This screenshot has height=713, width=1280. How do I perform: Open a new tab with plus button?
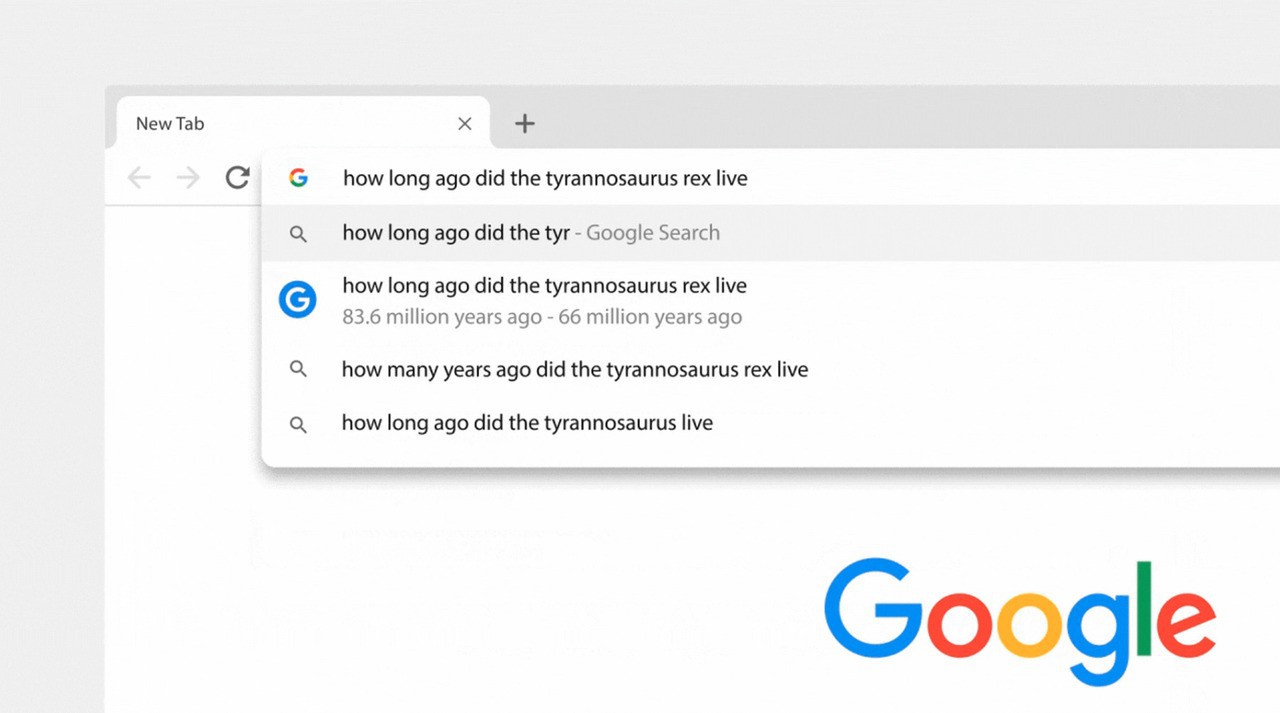525,123
